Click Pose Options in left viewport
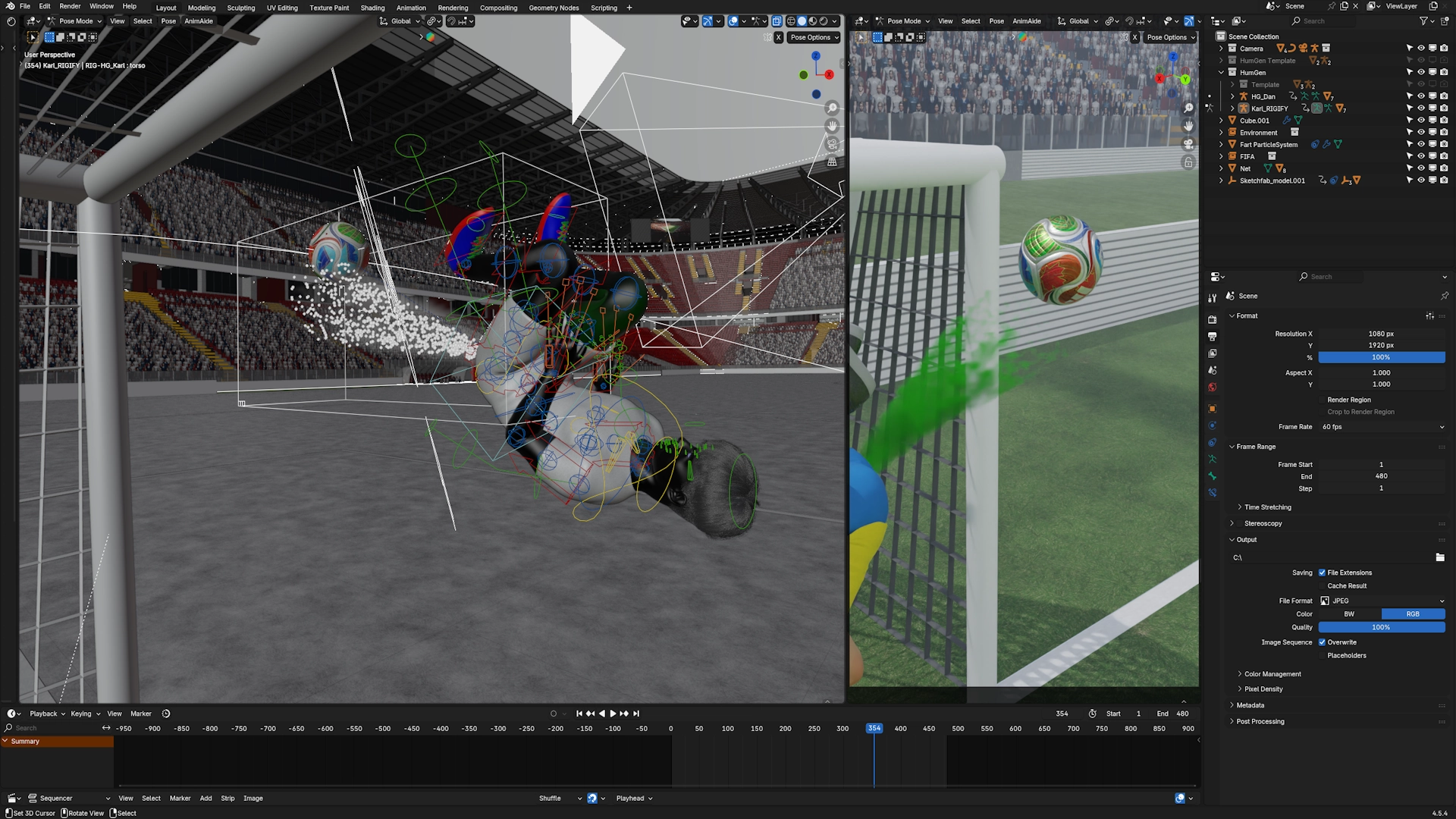Screen dimensions: 1456x819 (814, 37)
